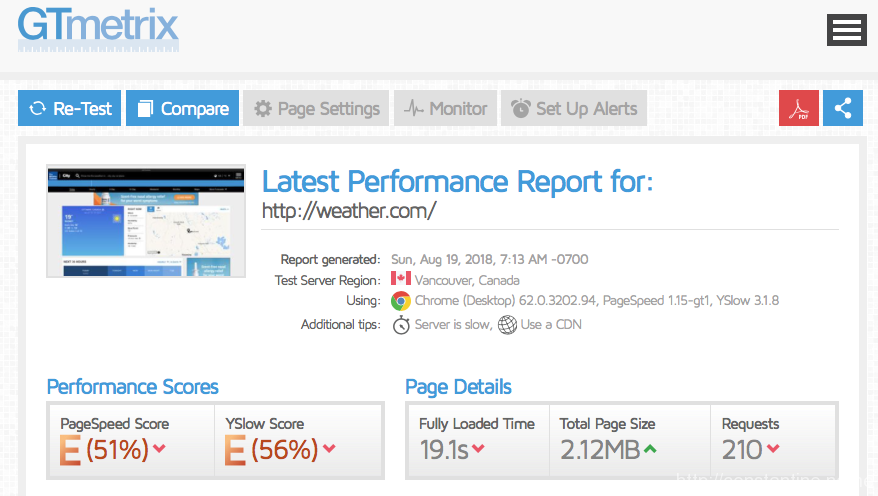Click the Fully Loaded Time down arrow
The width and height of the screenshot is (878, 496).
click(478, 448)
